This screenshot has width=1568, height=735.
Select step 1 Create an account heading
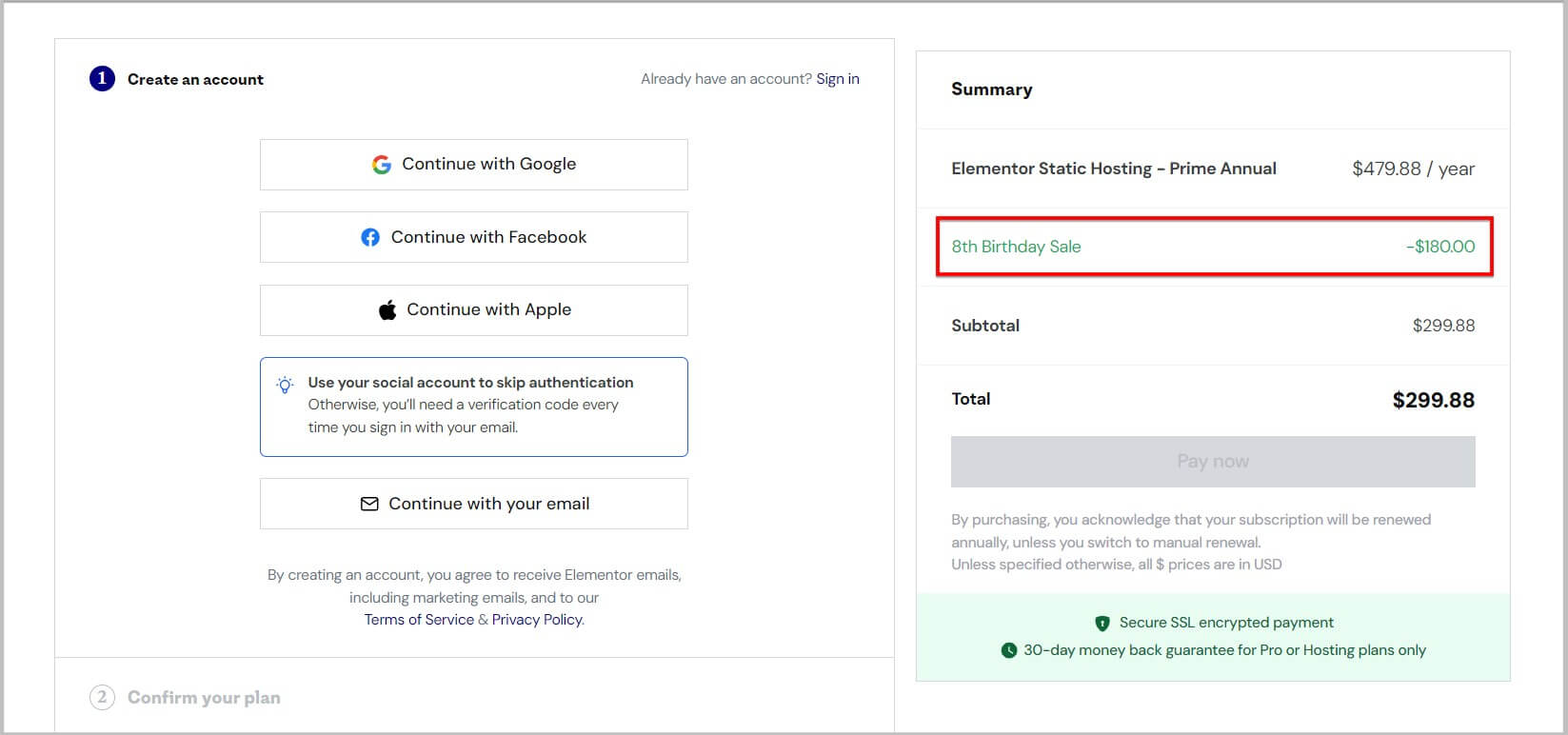pyautogui.click(x=195, y=79)
